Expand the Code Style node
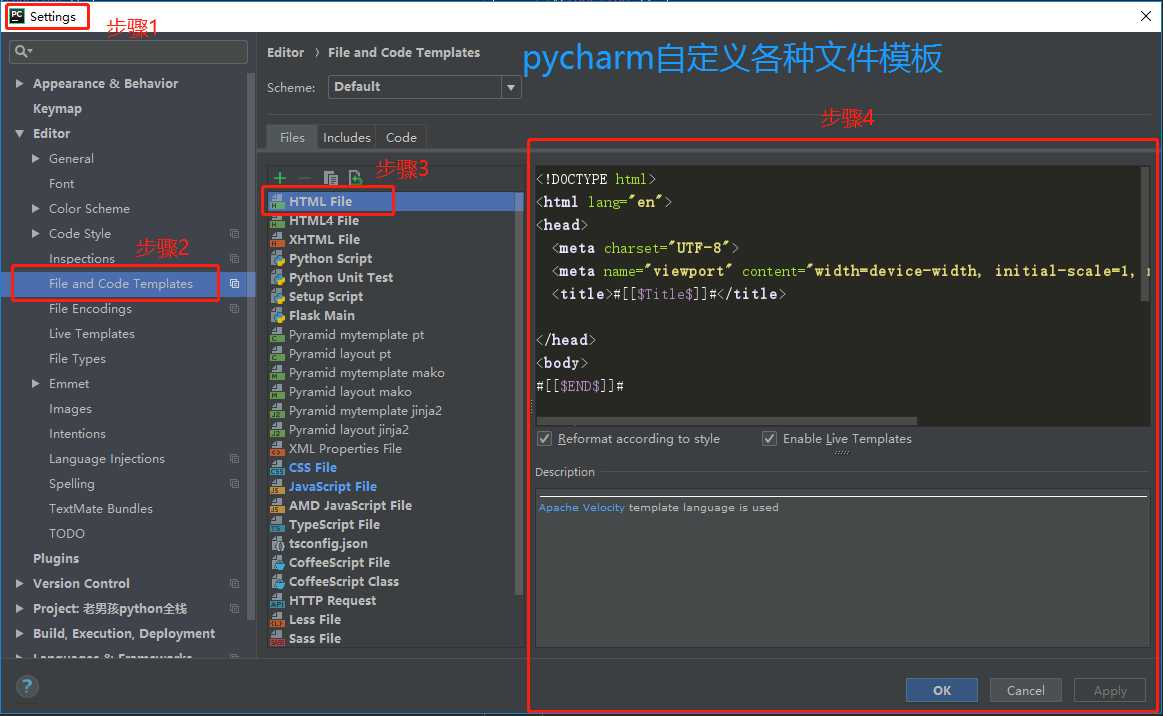Image resolution: width=1163 pixels, height=716 pixels. tap(36, 234)
